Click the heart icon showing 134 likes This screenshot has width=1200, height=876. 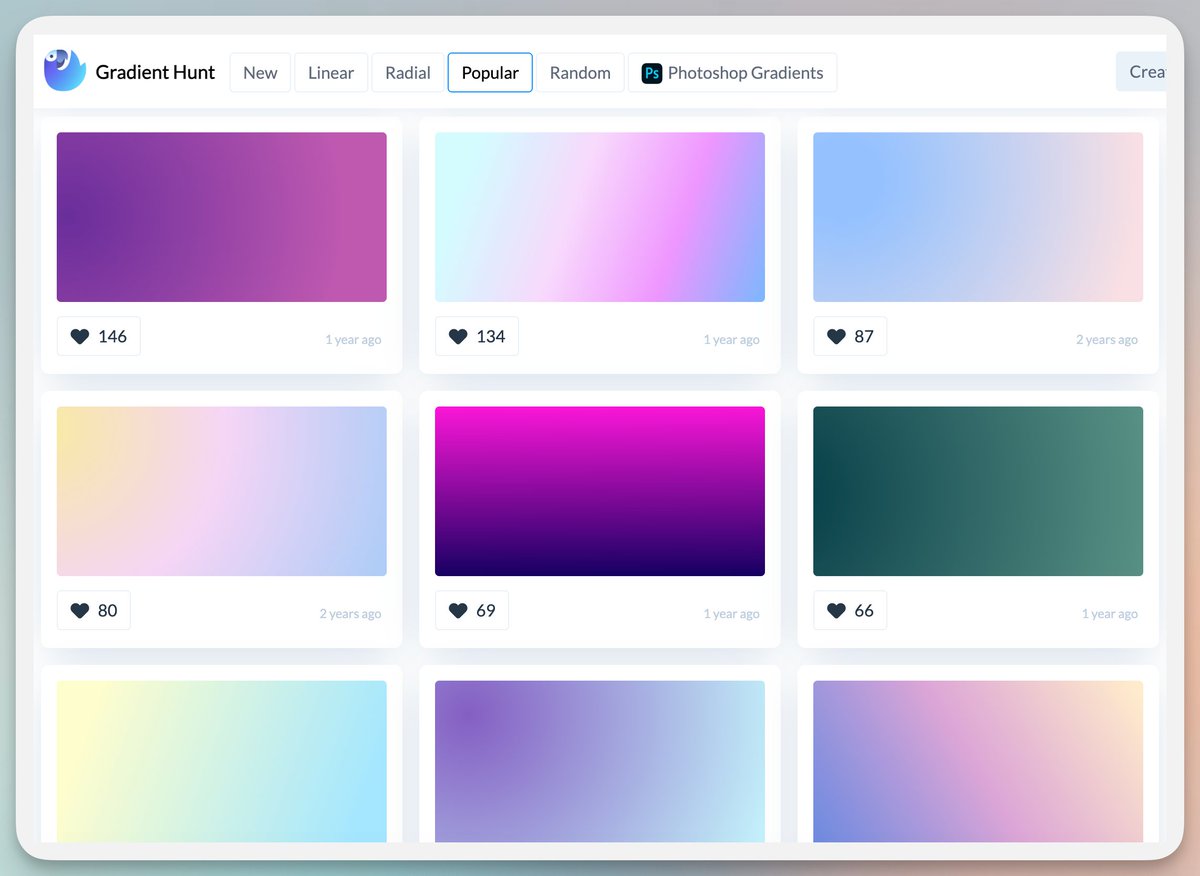click(x=458, y=337)
